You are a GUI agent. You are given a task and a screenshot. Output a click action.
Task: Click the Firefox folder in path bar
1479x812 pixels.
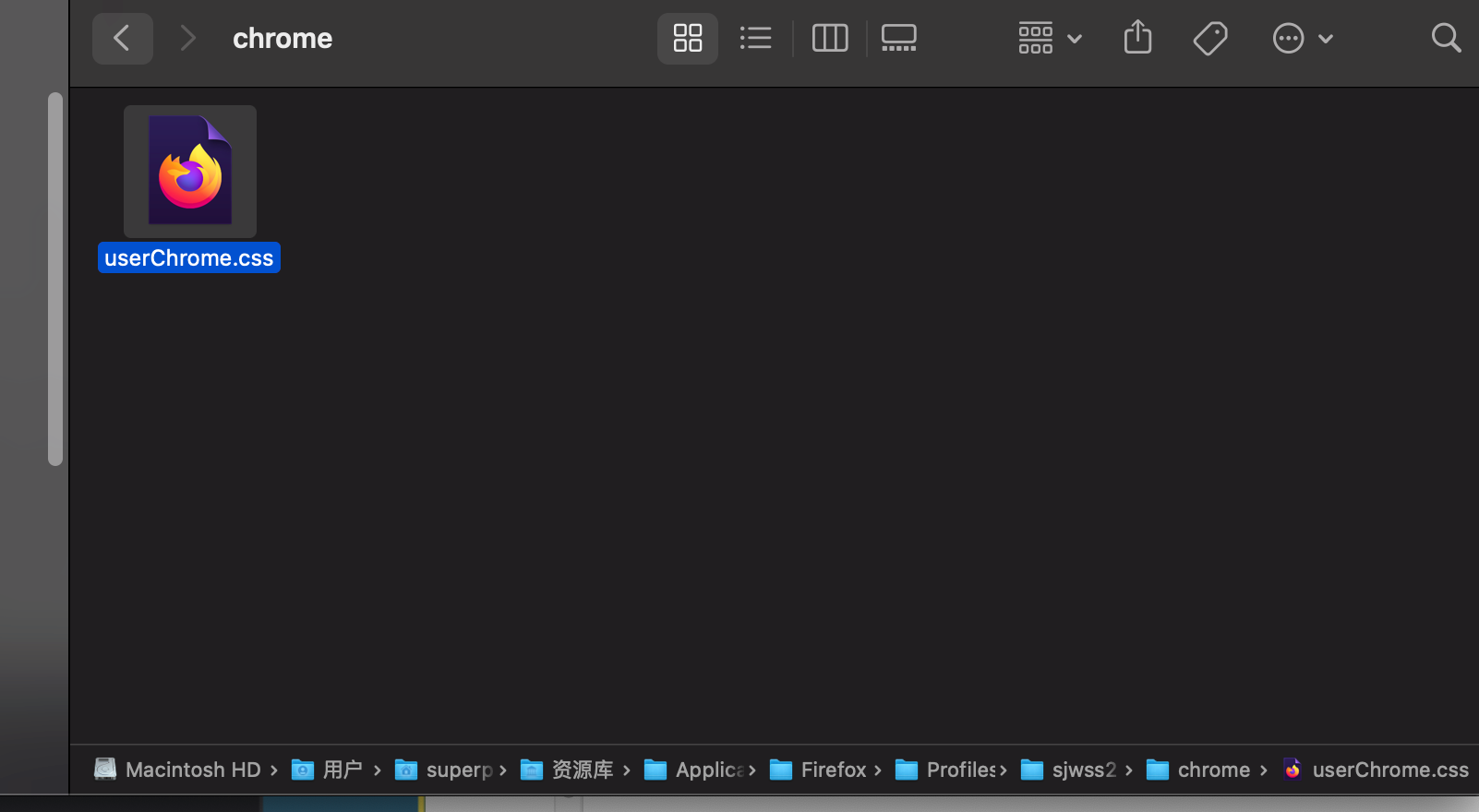point(818,770)
